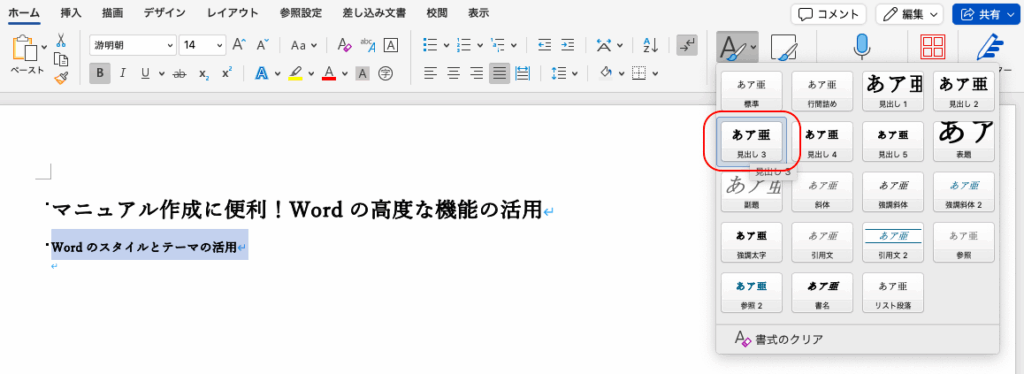This screenshot has width=1024, height=374.
Task: Toggle Italic formatting
Action: [x=122, y=73]
